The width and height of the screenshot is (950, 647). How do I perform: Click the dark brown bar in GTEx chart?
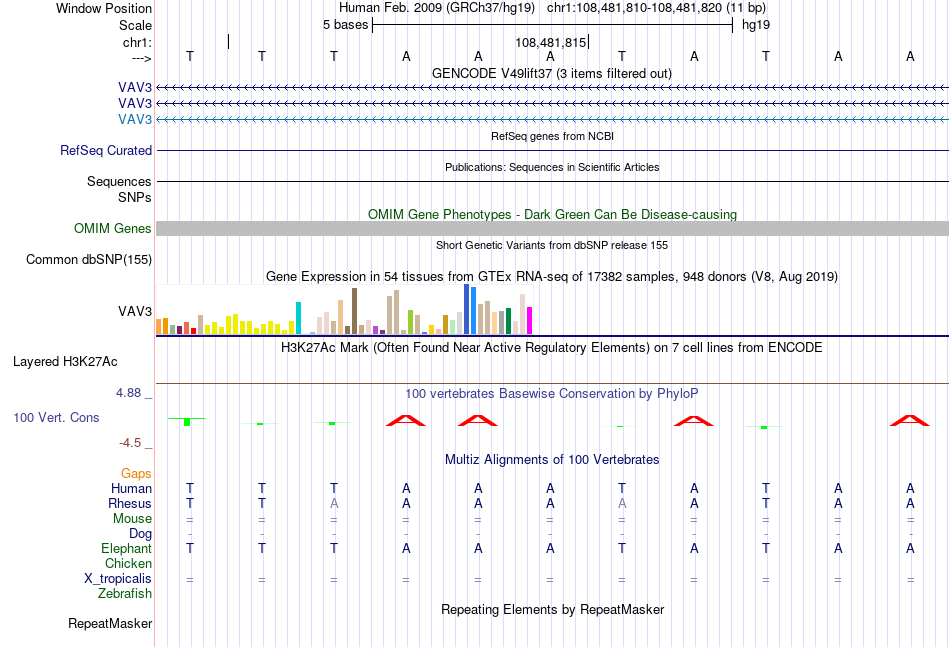coord(354,311)
